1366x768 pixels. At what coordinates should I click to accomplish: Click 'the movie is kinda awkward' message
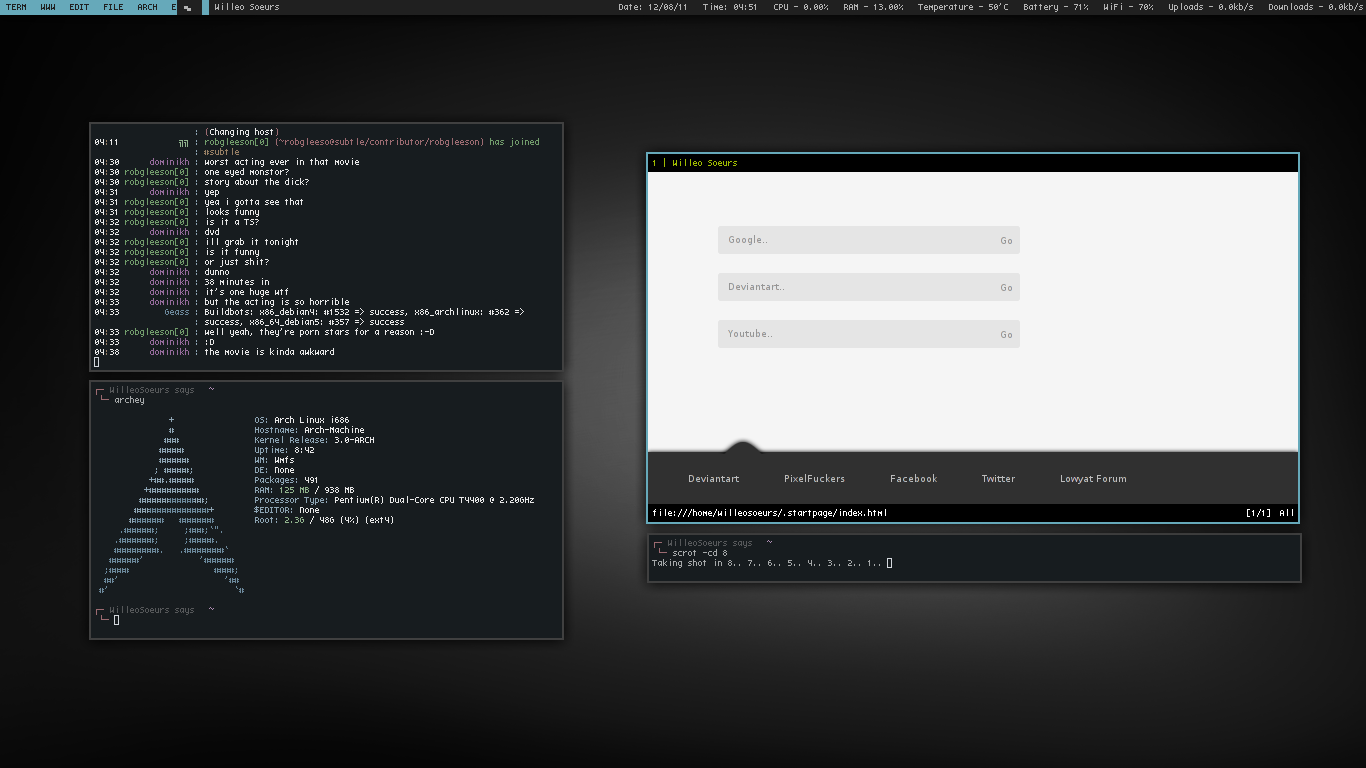[269, 352]
